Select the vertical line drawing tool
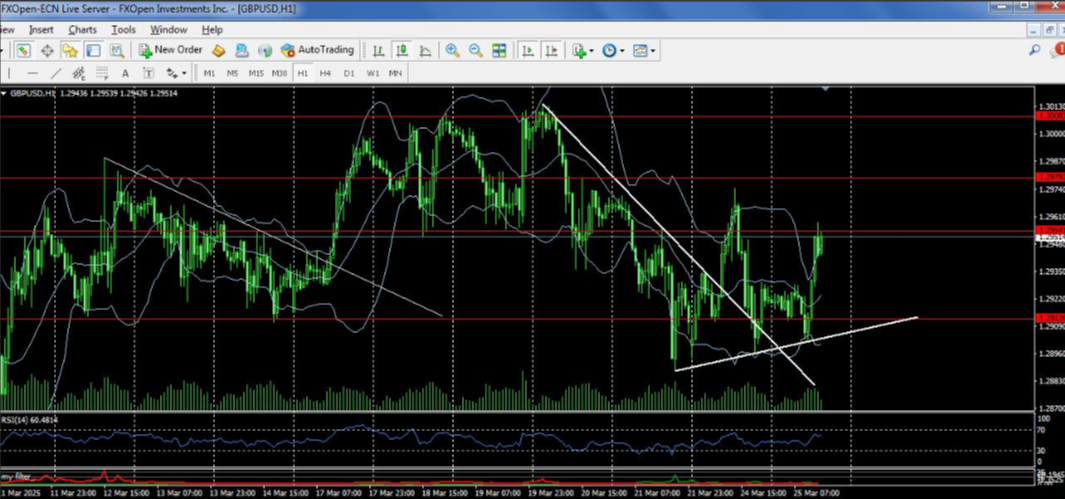This screenshot has width=1065, height=499. click(x=9, y=73)
